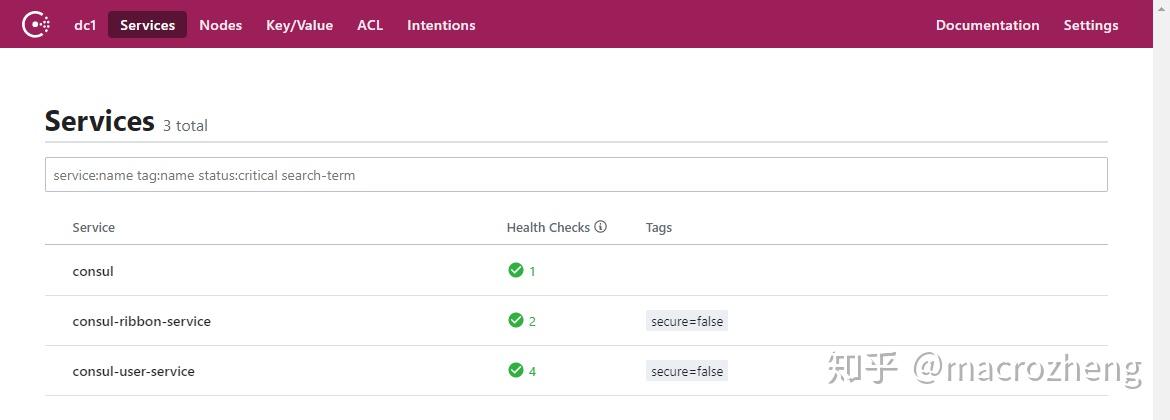
Task: Click secure=false tag on consul-user-service
Action: (x=687, y=371)
